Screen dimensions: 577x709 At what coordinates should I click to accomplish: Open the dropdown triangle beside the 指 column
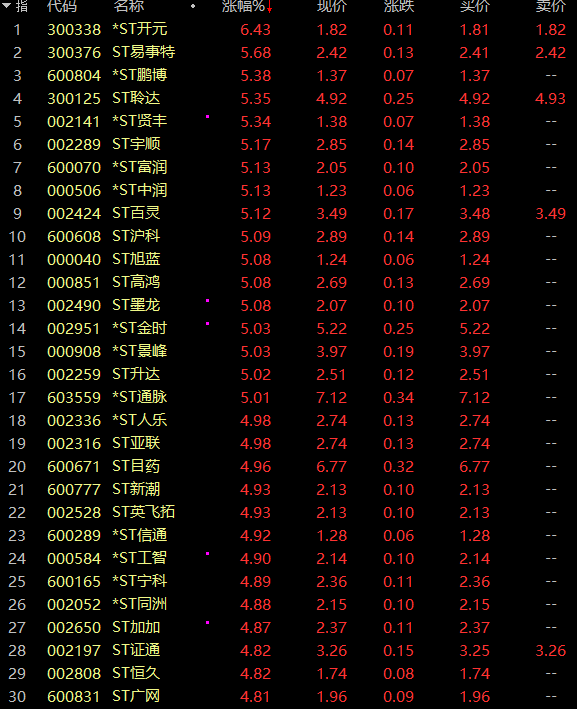(x=6, y=5)
